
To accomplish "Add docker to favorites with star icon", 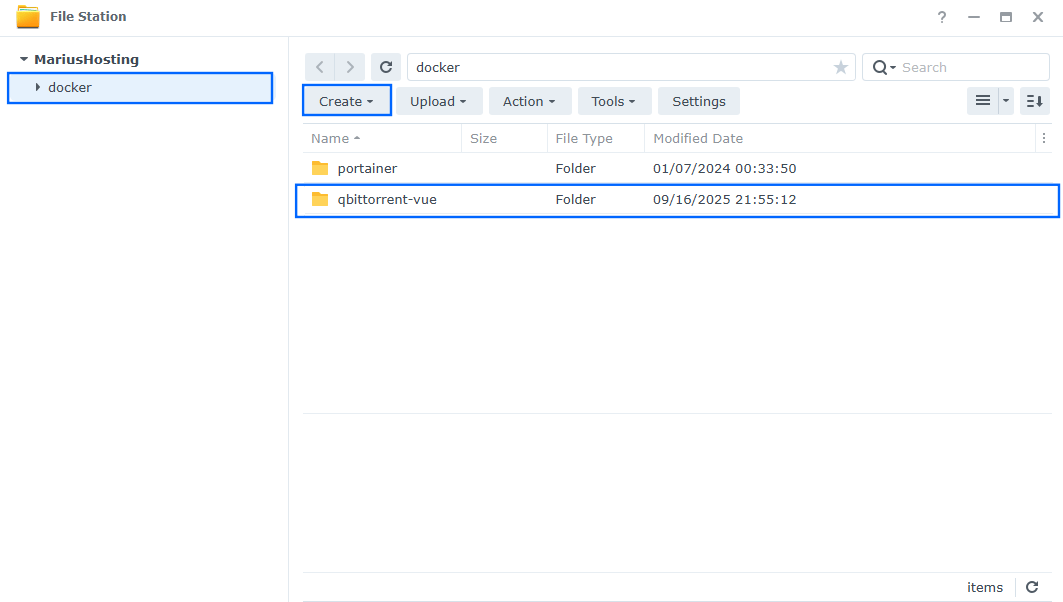I will [841, 67].
